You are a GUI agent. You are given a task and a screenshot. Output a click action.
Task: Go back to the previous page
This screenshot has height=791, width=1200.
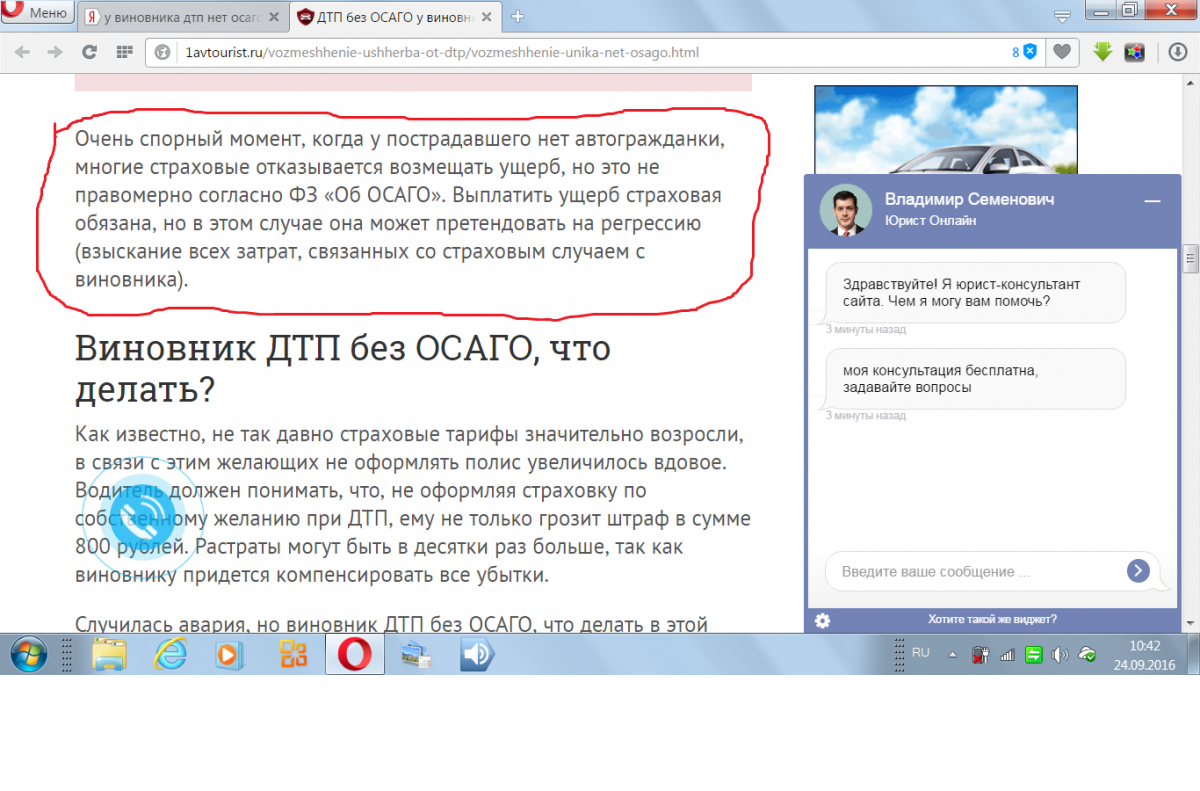(x=22, y=52)
